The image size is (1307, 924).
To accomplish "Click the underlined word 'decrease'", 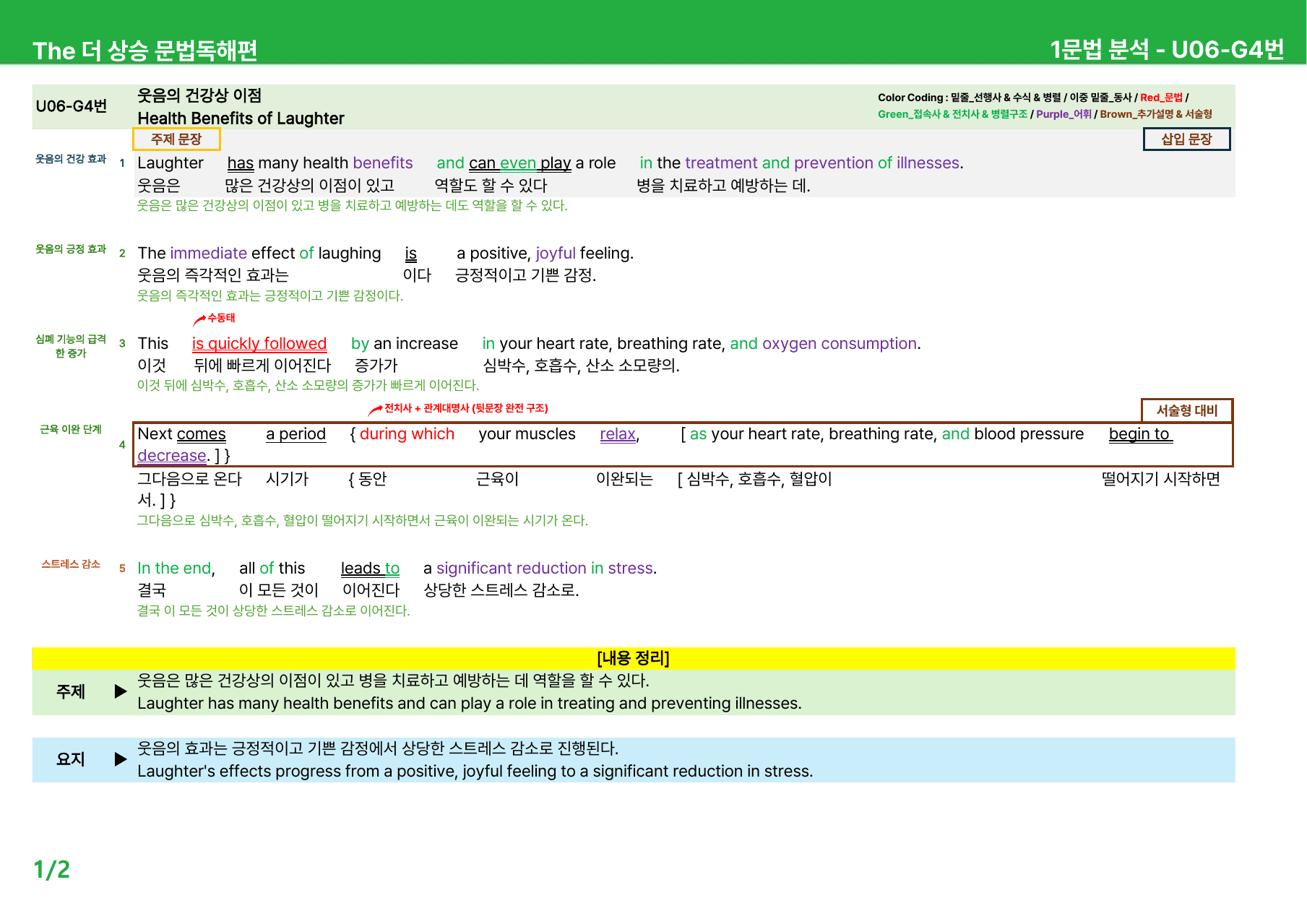I will (172, 456).
